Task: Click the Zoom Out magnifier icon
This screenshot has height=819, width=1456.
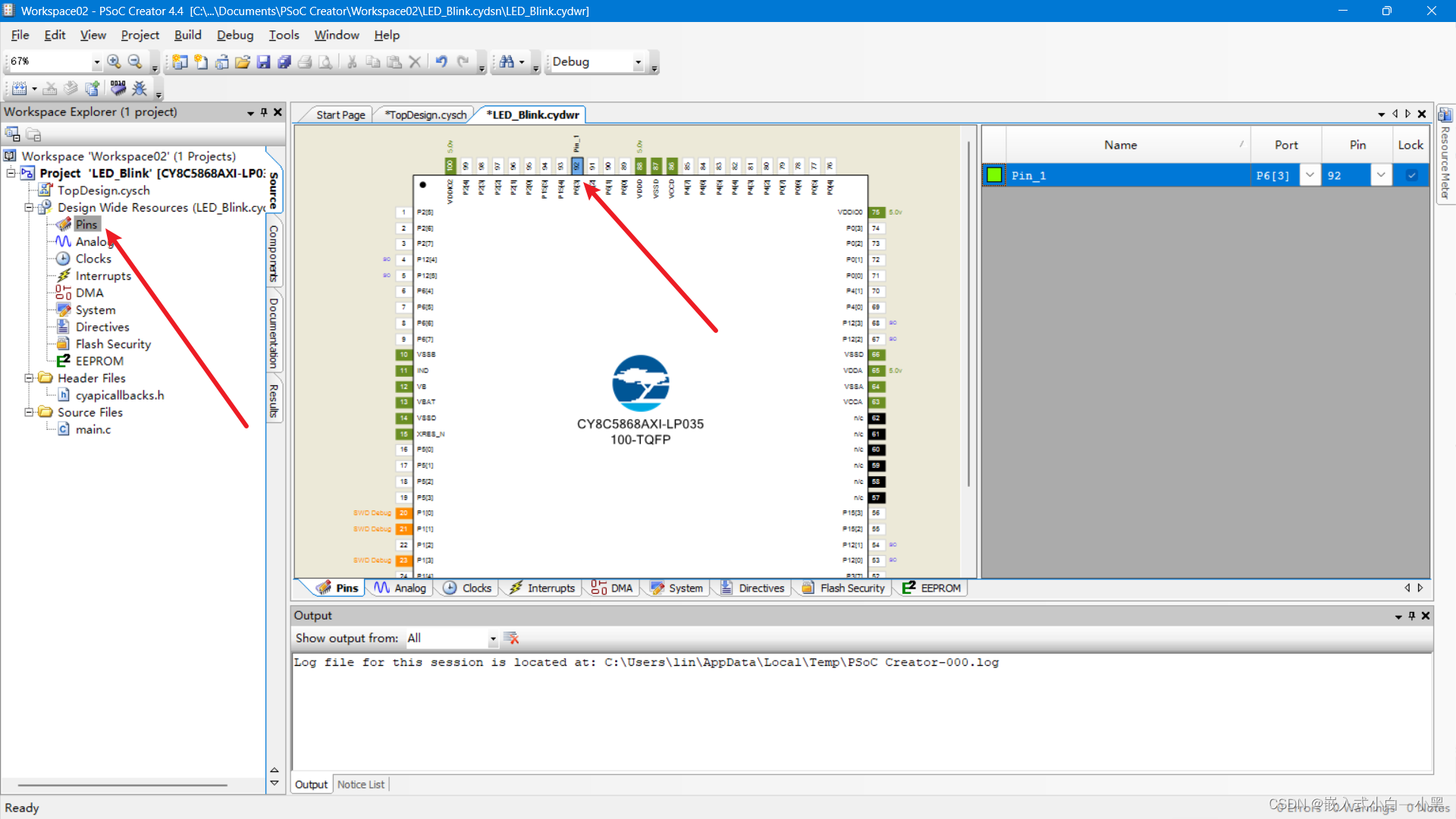Action: (x=135, y=62)
